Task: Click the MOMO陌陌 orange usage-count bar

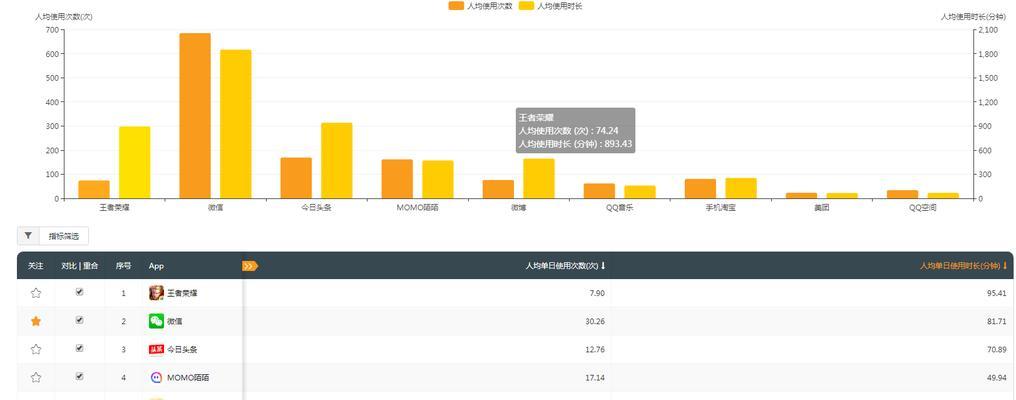Action: tap(397, 179)
